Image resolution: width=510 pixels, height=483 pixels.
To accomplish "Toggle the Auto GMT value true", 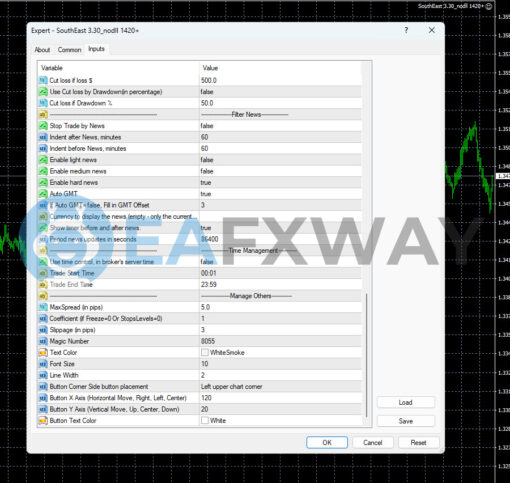I will point(280,194).
